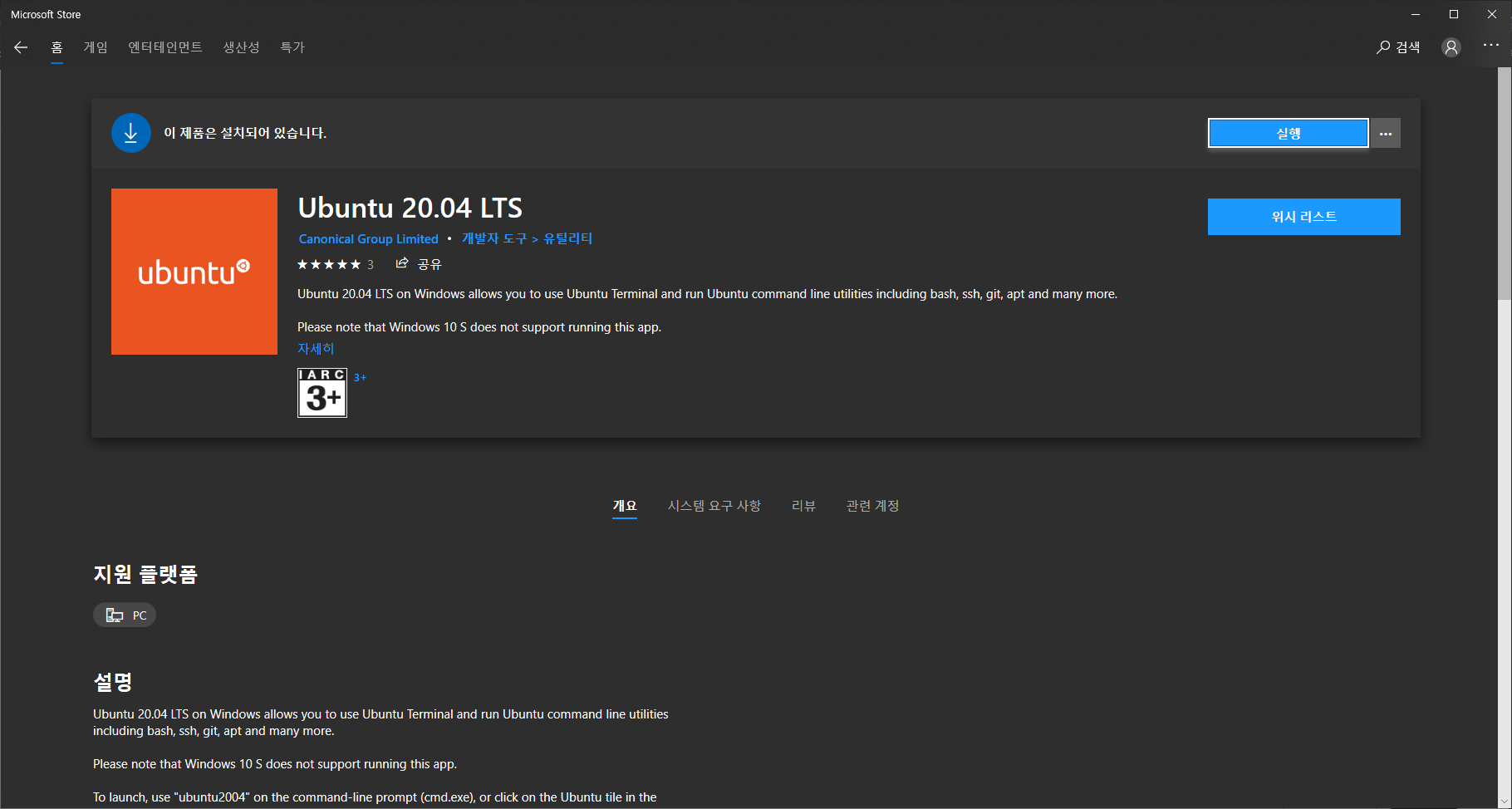Open more options next to 실행

[x=1386, y=133]
